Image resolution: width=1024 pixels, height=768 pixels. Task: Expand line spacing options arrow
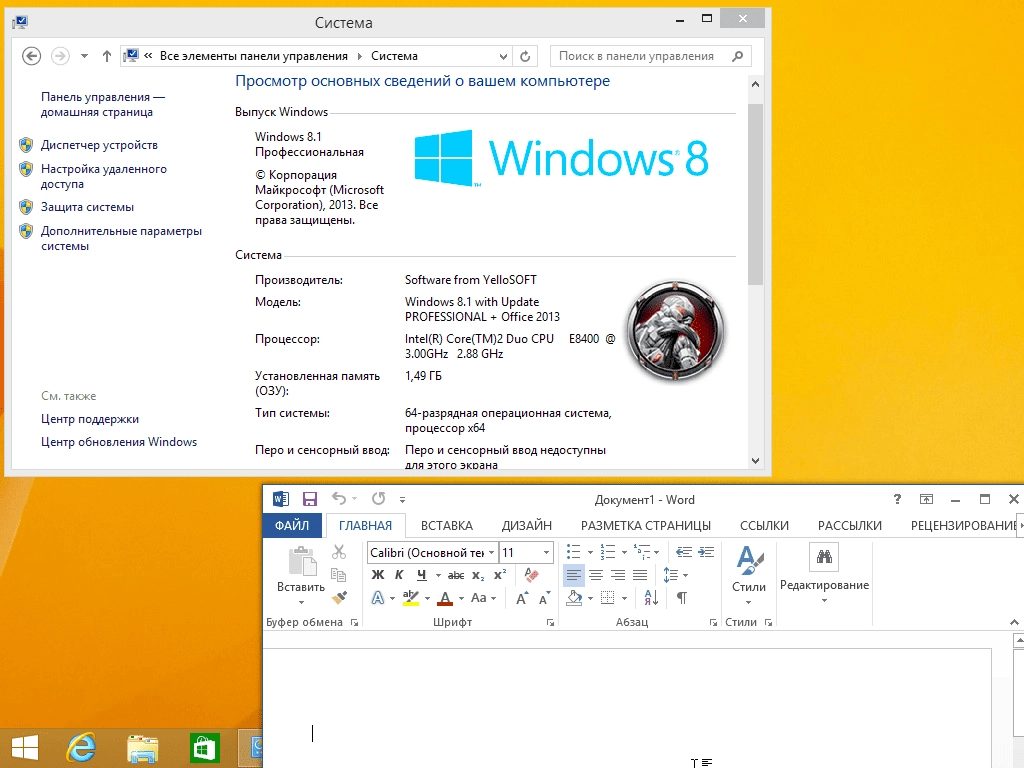coord(685,575)
